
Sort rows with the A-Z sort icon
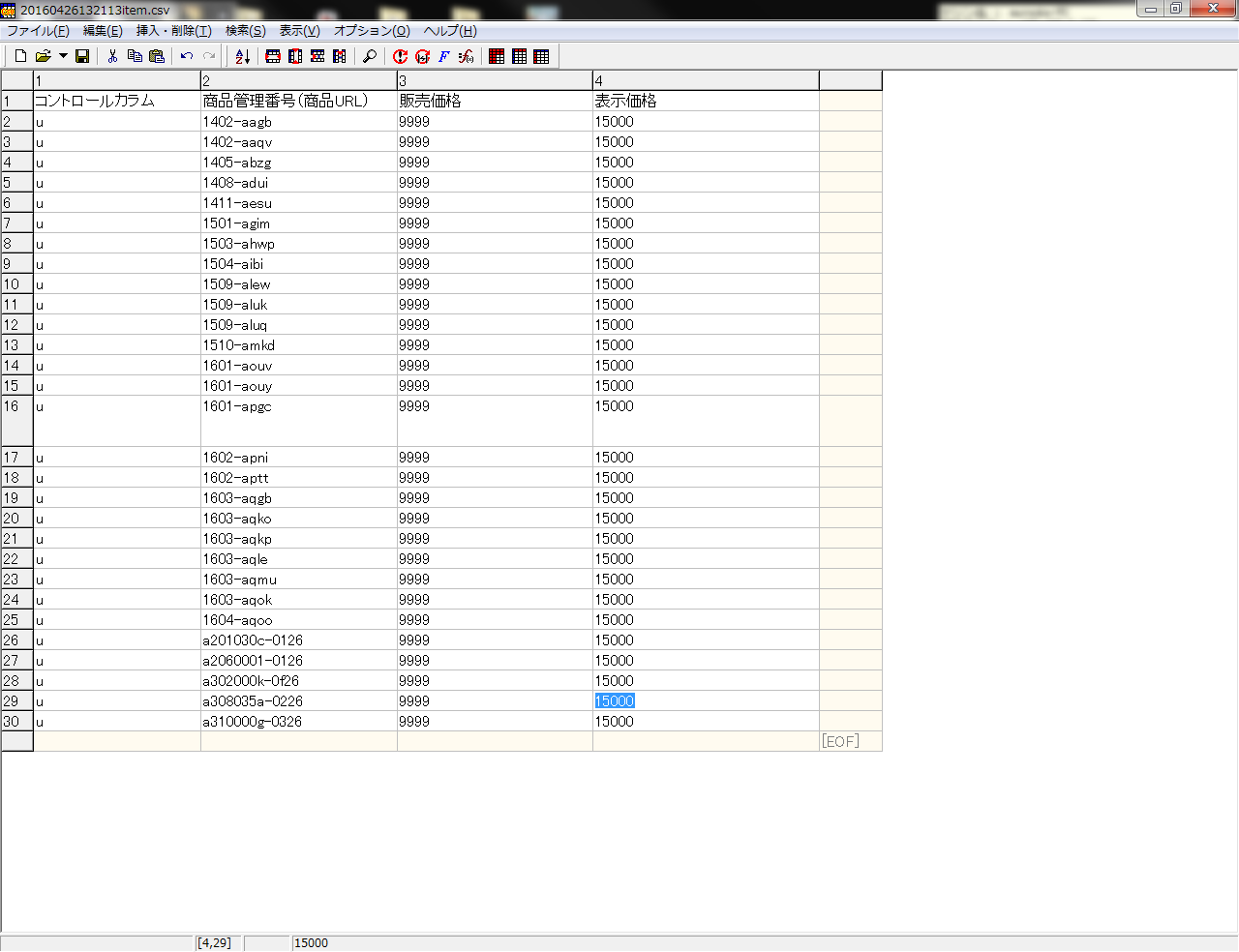point(242,56)
